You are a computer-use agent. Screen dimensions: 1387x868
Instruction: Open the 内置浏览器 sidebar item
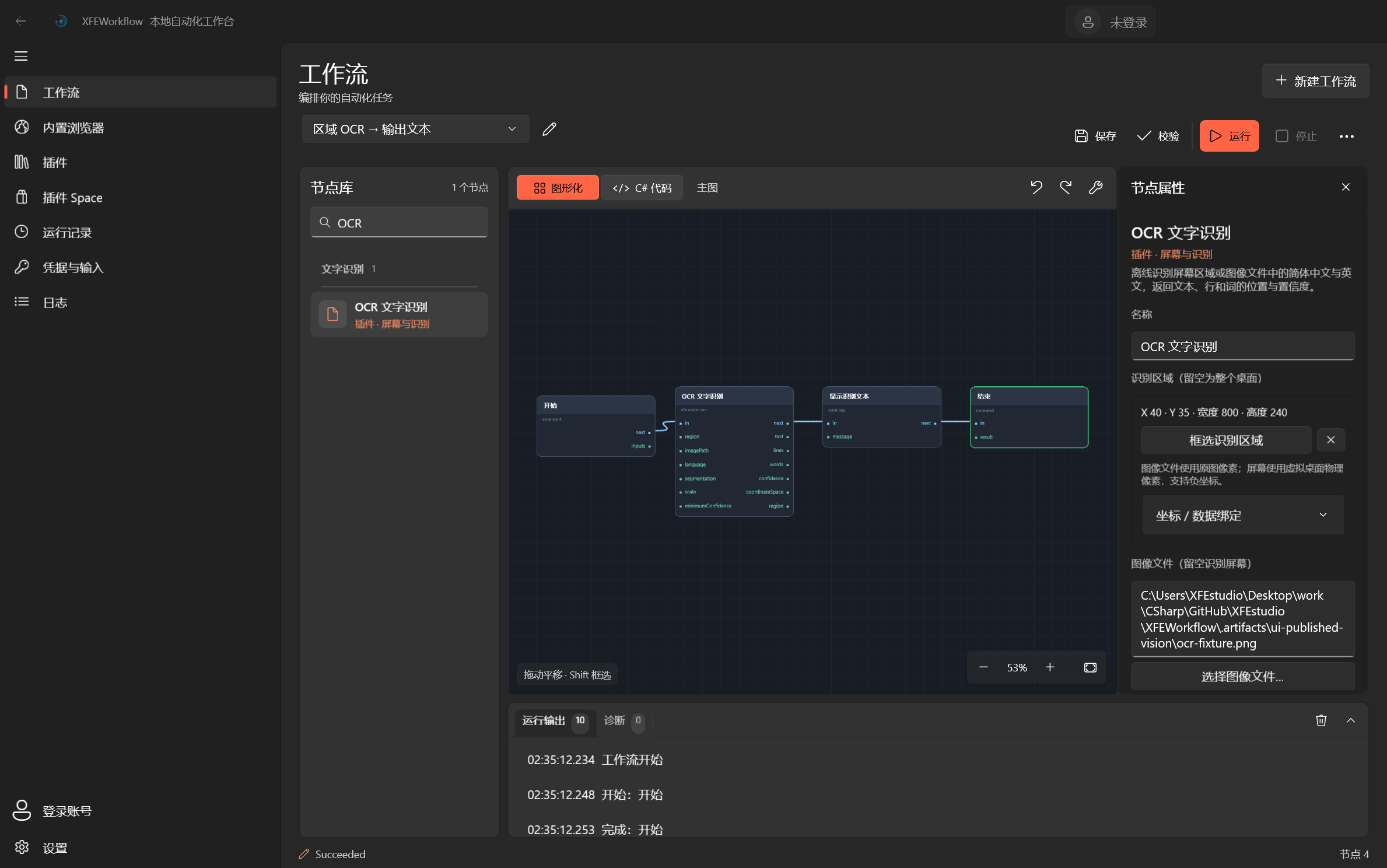tap(140, 127)
